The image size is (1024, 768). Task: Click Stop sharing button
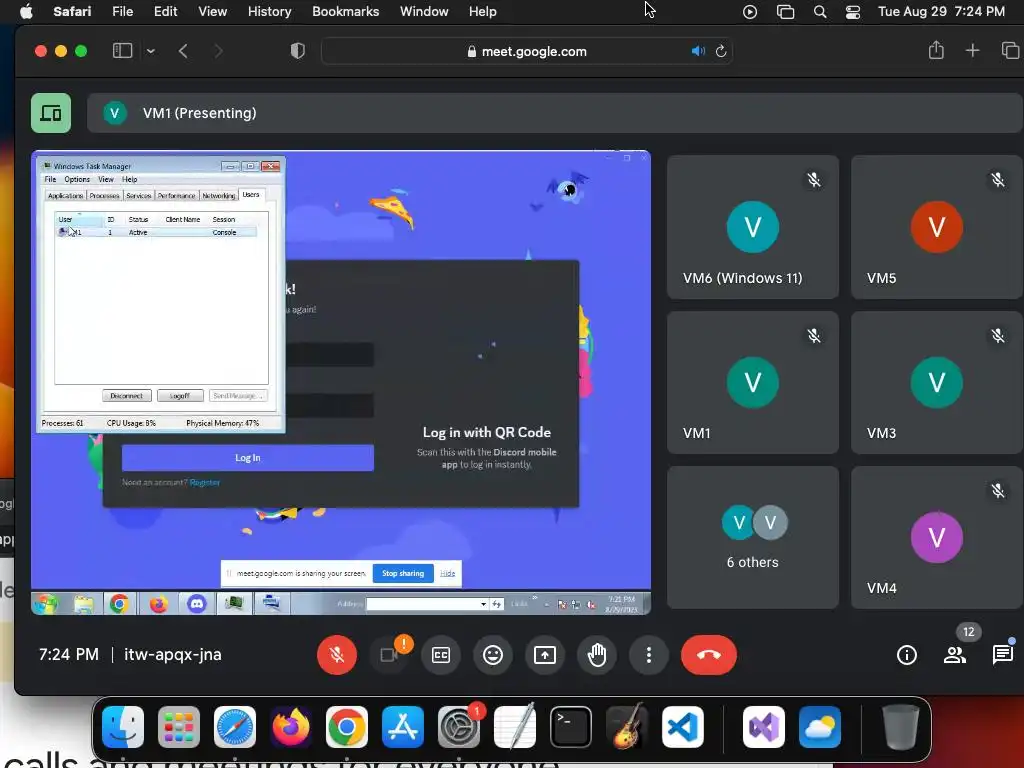(x=403, y=573)
